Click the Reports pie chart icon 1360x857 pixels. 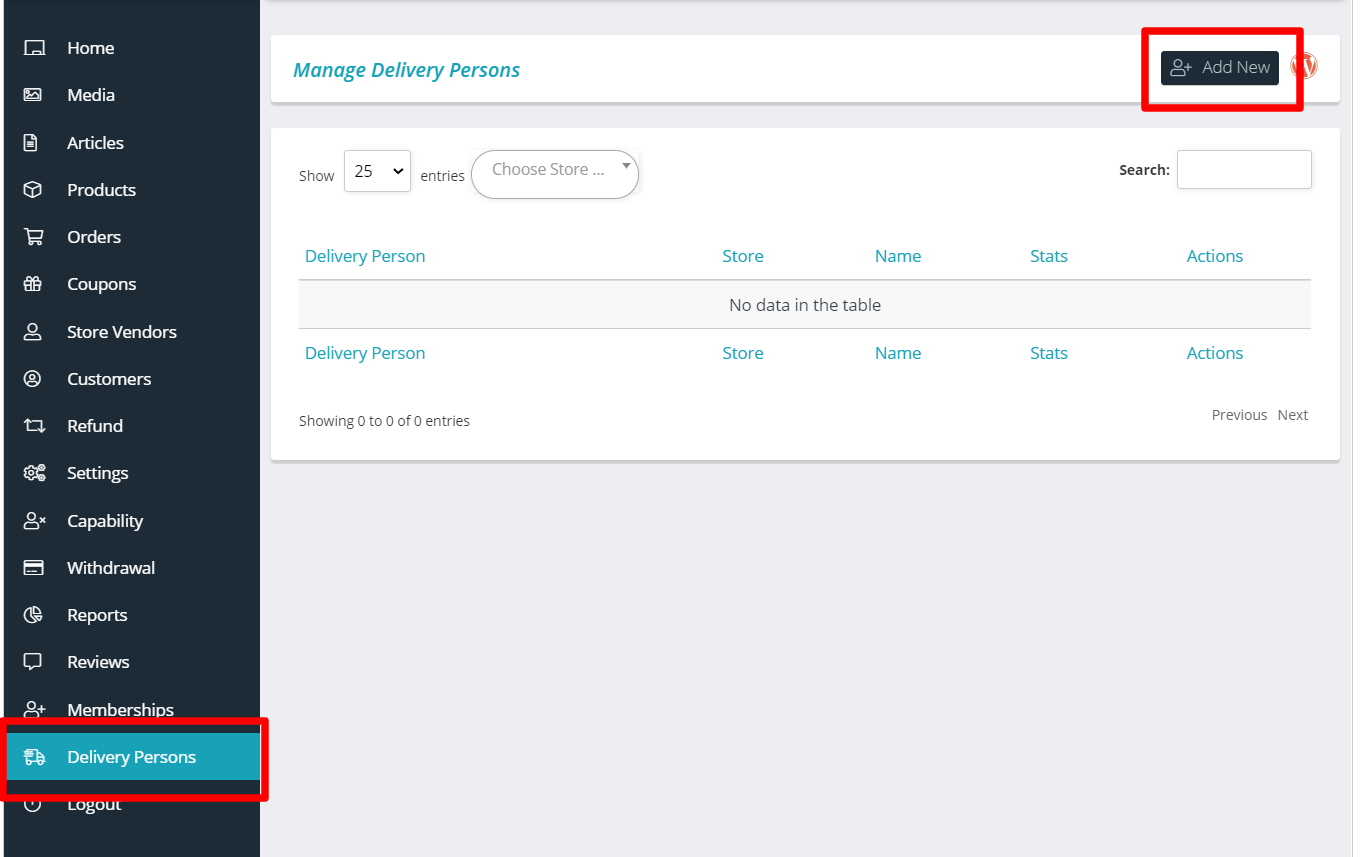point(33,615)
